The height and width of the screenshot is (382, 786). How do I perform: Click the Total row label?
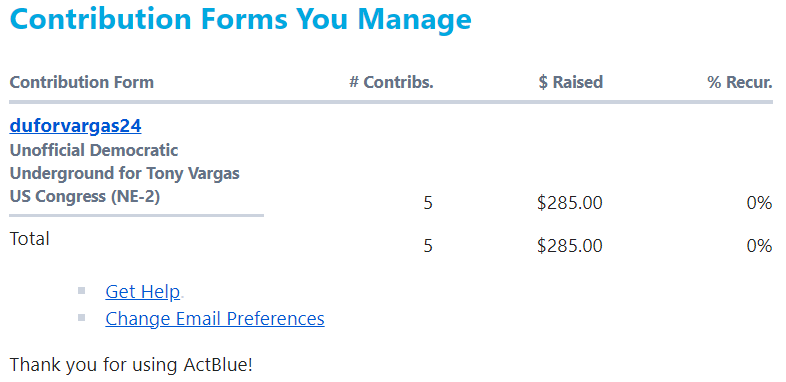pos(30,239)
